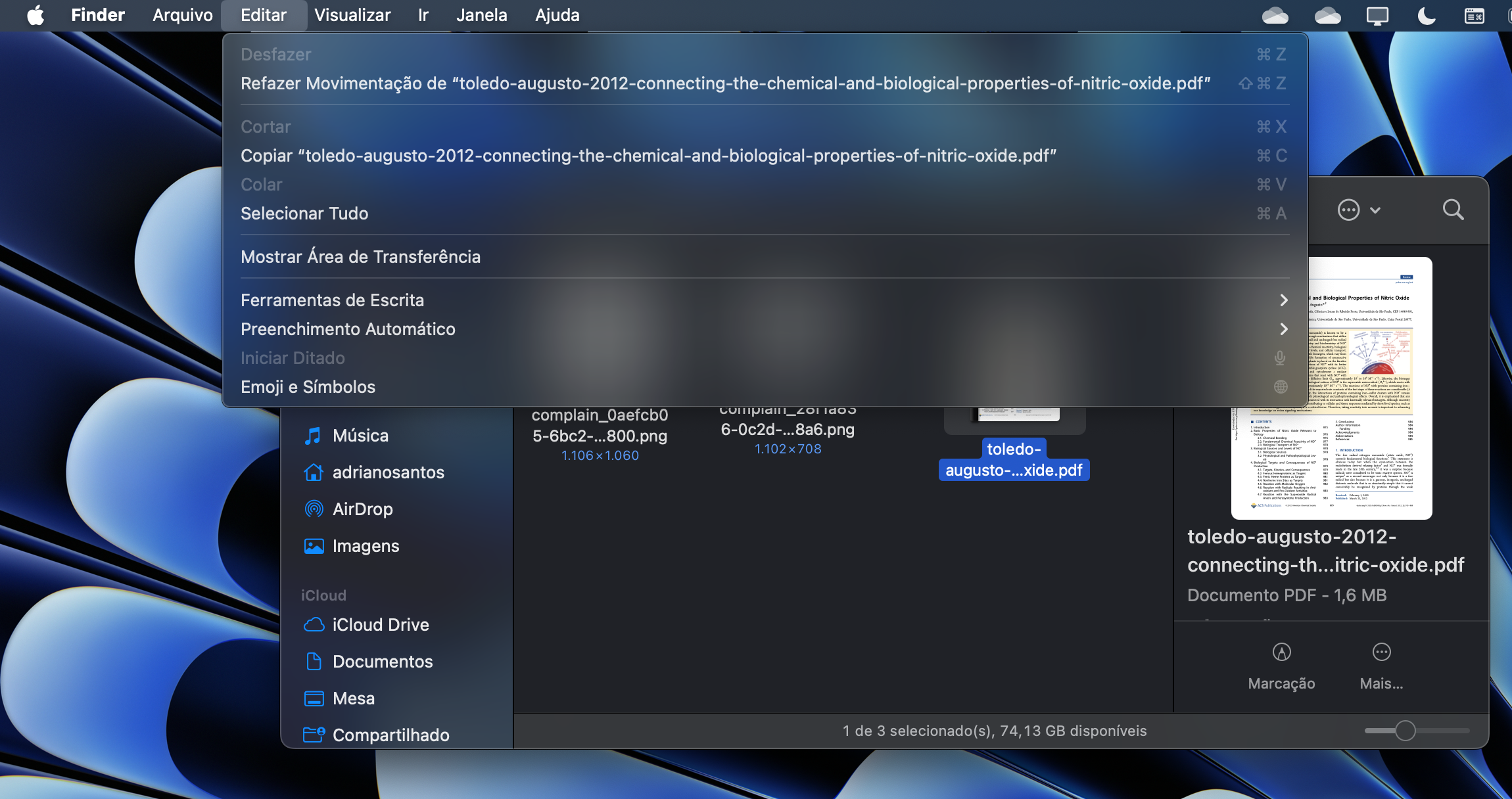Toggle Do Not Disturb moon icon
Image resolution: width=1512 pixels, height=799 pixels.
1426,15
